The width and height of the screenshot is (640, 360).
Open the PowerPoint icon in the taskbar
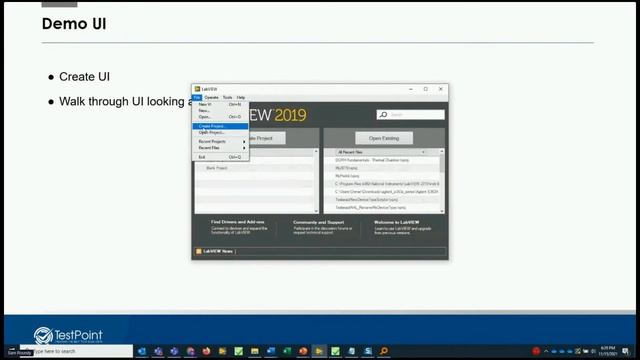click(x=303, y=351)
